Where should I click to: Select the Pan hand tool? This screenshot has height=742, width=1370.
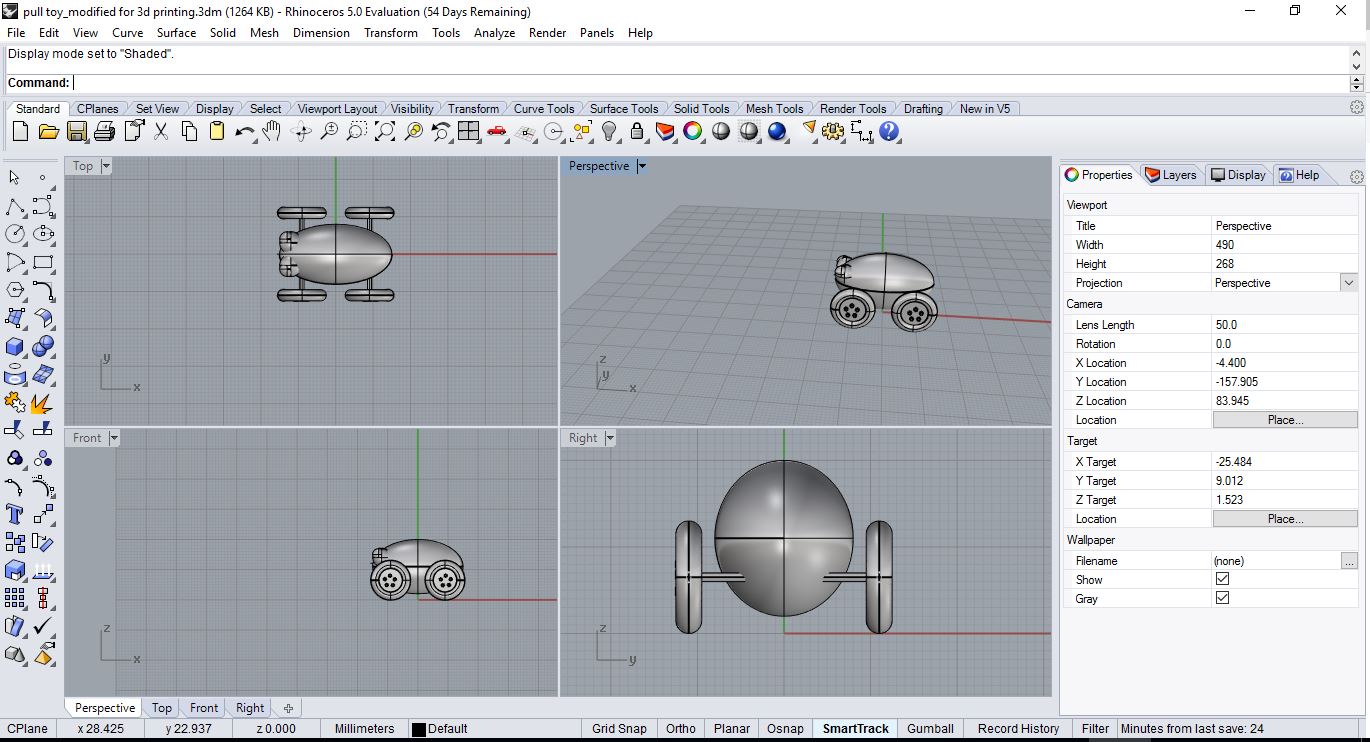pyautogui.click(x=272, y=131)
